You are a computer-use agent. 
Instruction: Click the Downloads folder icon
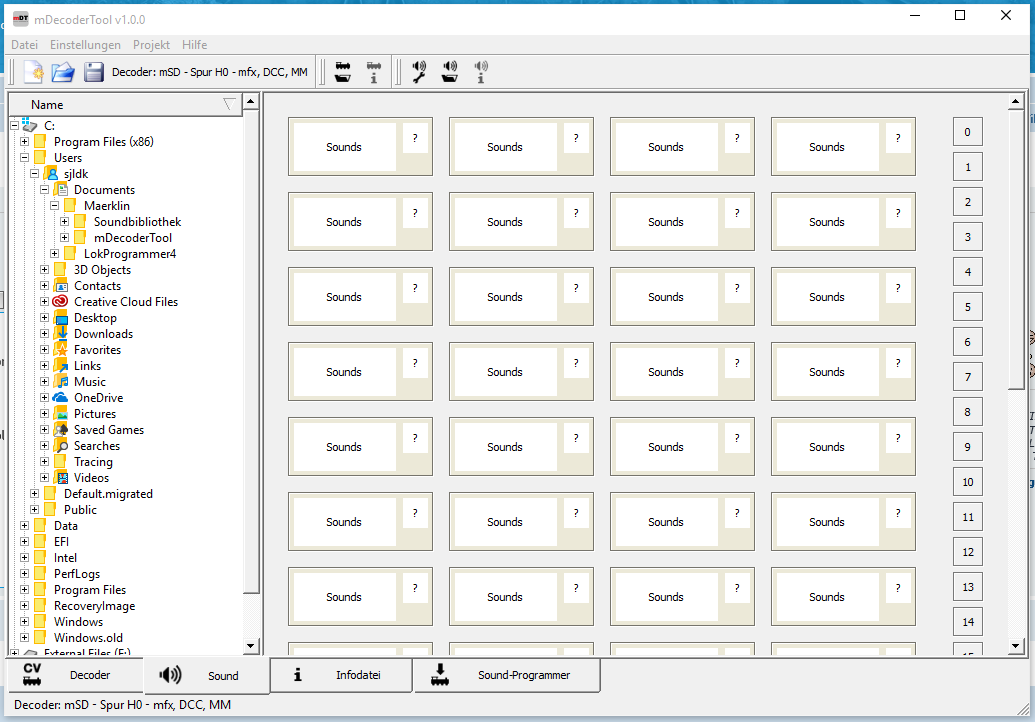click(x=61, y=333)
